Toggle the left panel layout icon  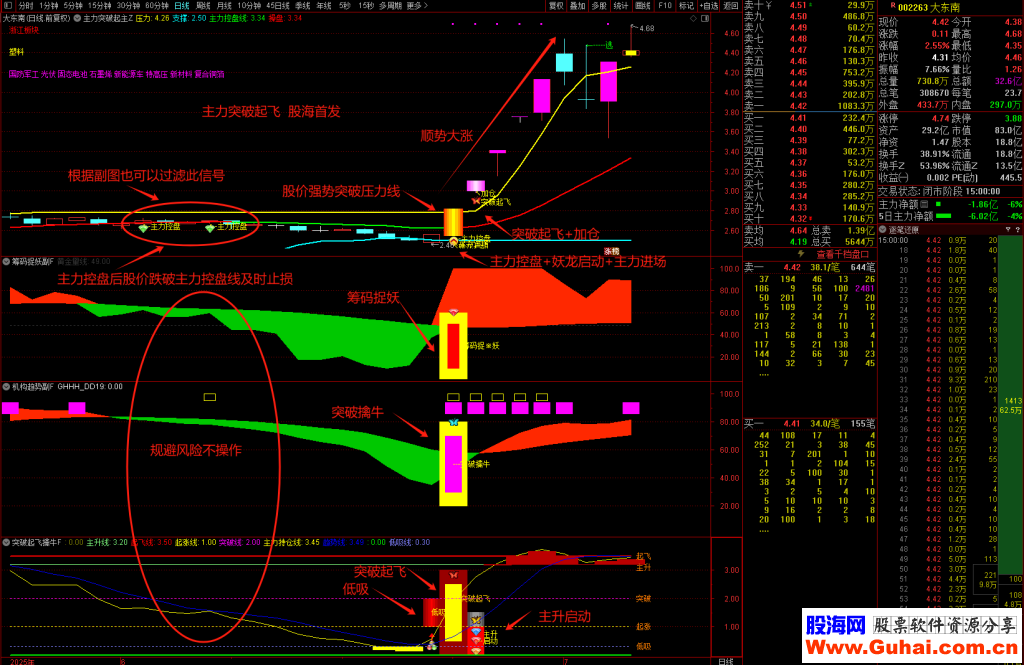tap(8, 5)
